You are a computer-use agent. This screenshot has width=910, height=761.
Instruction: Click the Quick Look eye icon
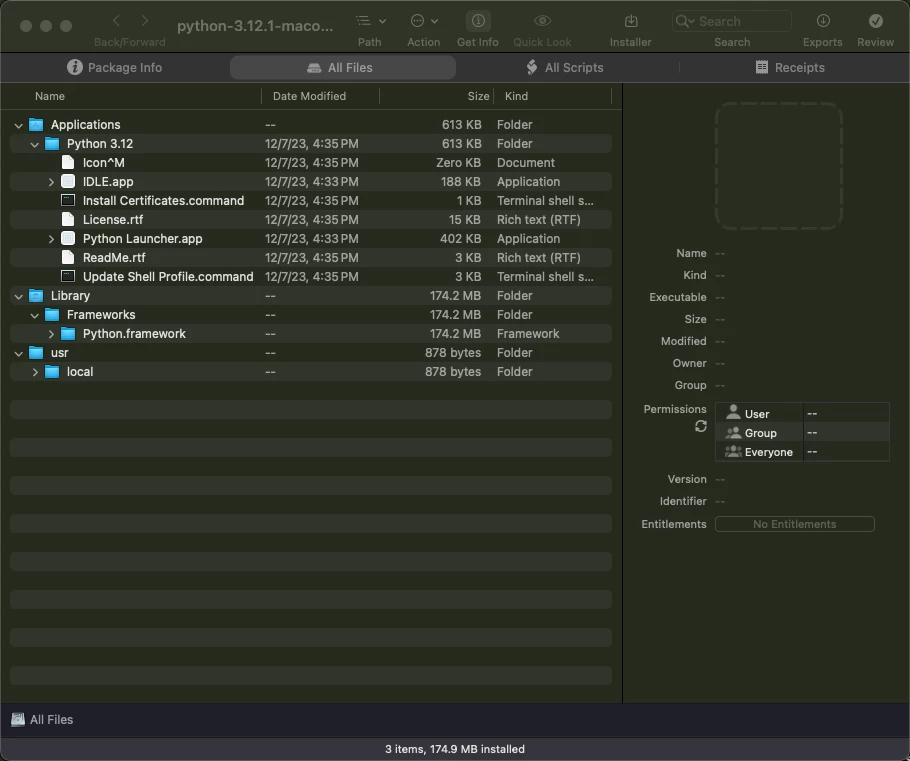pos(542,21)
